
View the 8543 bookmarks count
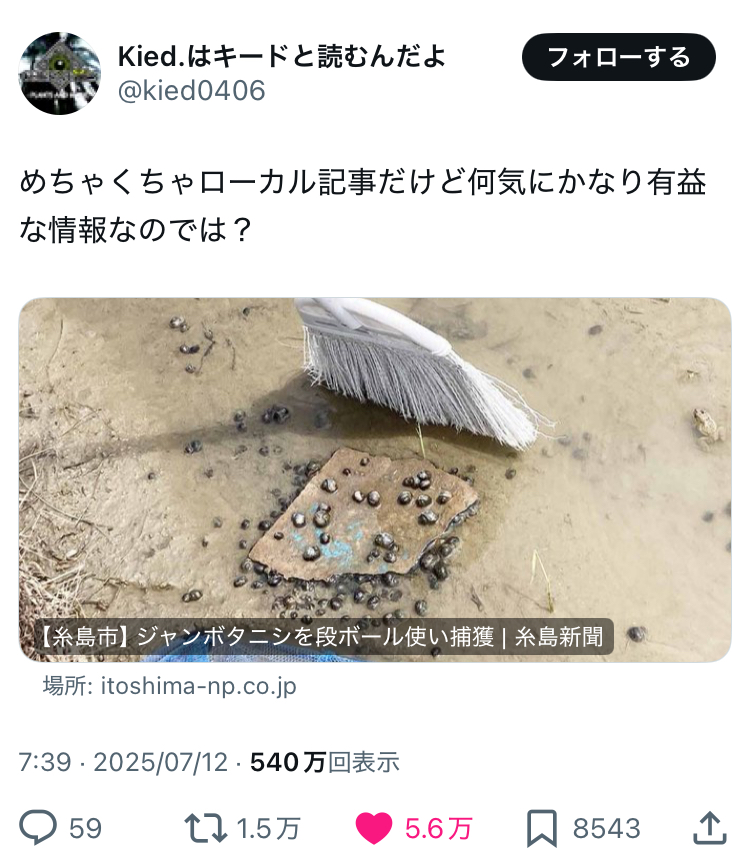coord(607,828)
